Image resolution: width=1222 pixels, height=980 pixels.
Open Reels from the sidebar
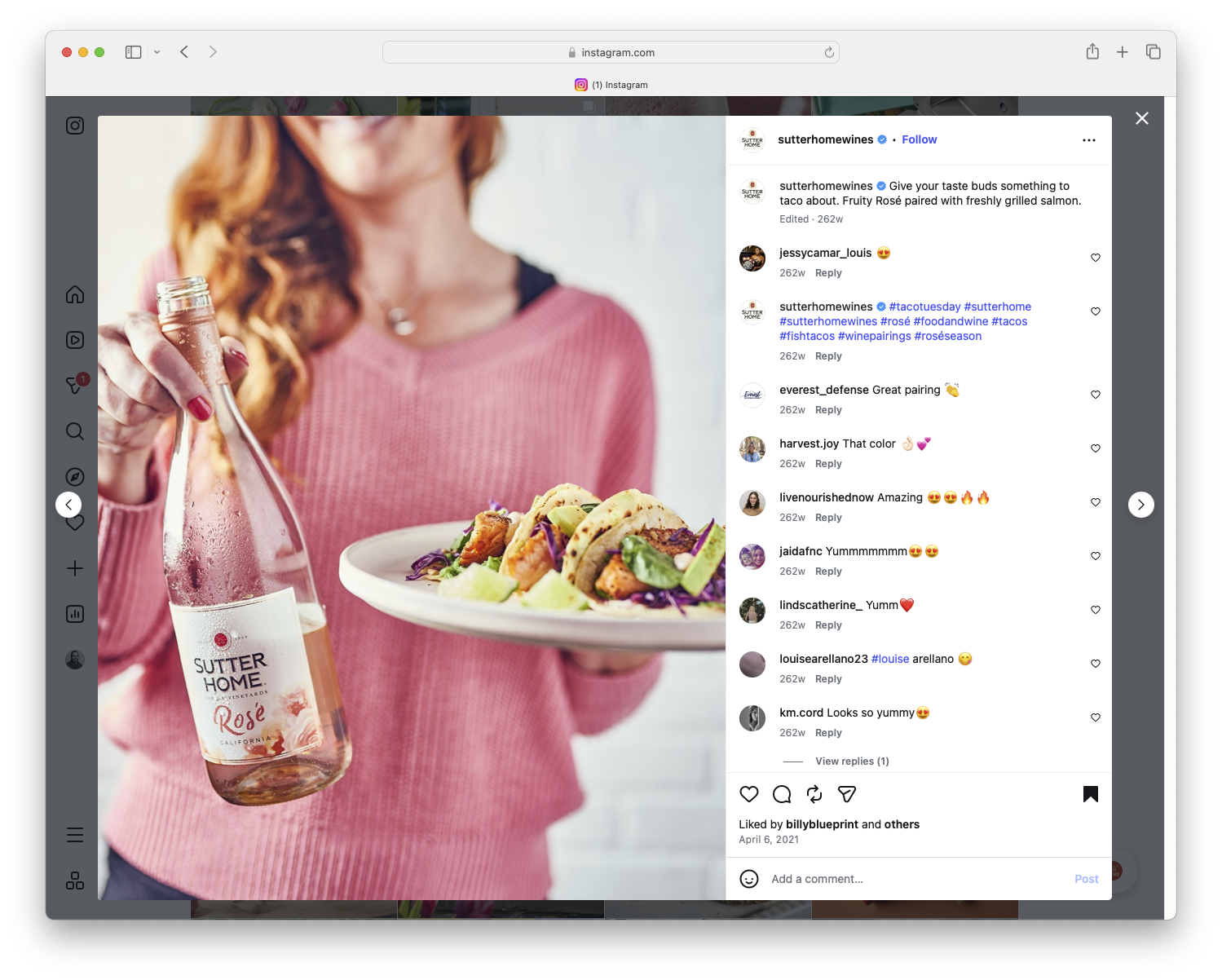point(75,340)
